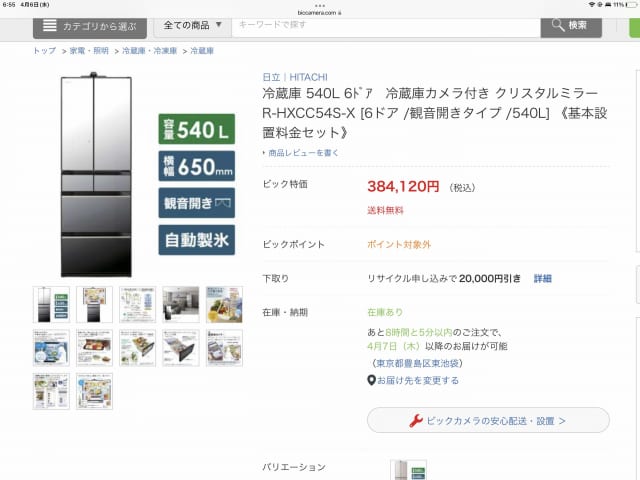This screenshot has width=640, height=480.
Task: Select the 540L capacity badge
Action: (x=196, y=129)
